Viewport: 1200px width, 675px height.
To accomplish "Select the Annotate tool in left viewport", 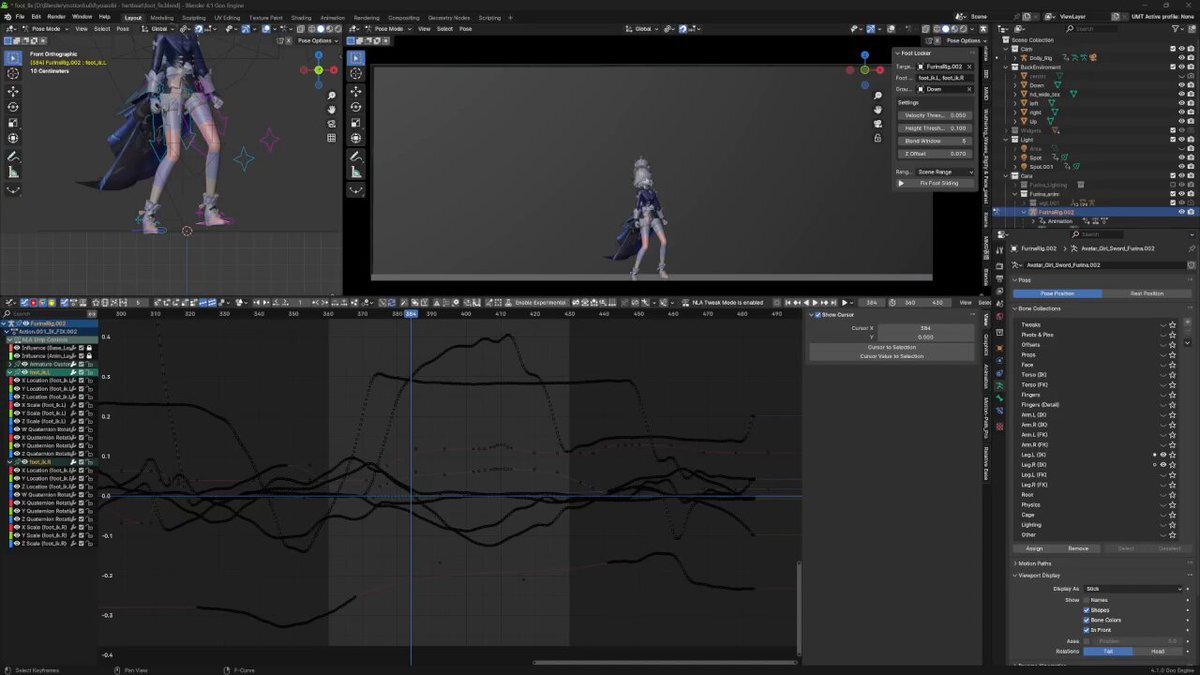I will tap(13, 156).
